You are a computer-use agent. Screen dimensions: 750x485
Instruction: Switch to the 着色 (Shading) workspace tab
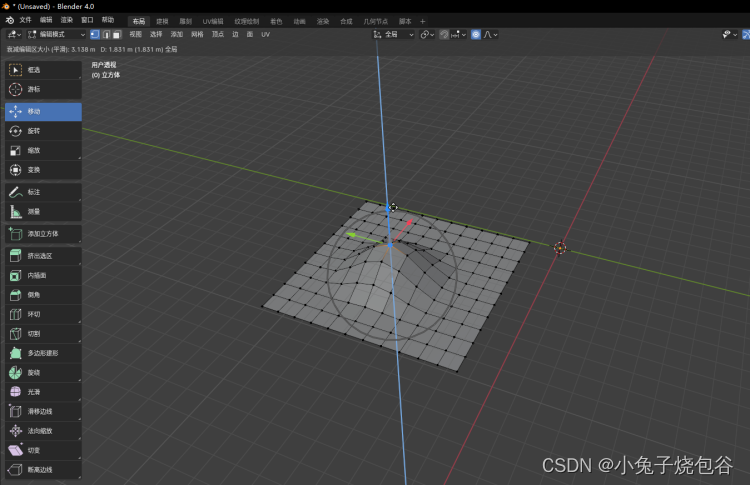276,22
